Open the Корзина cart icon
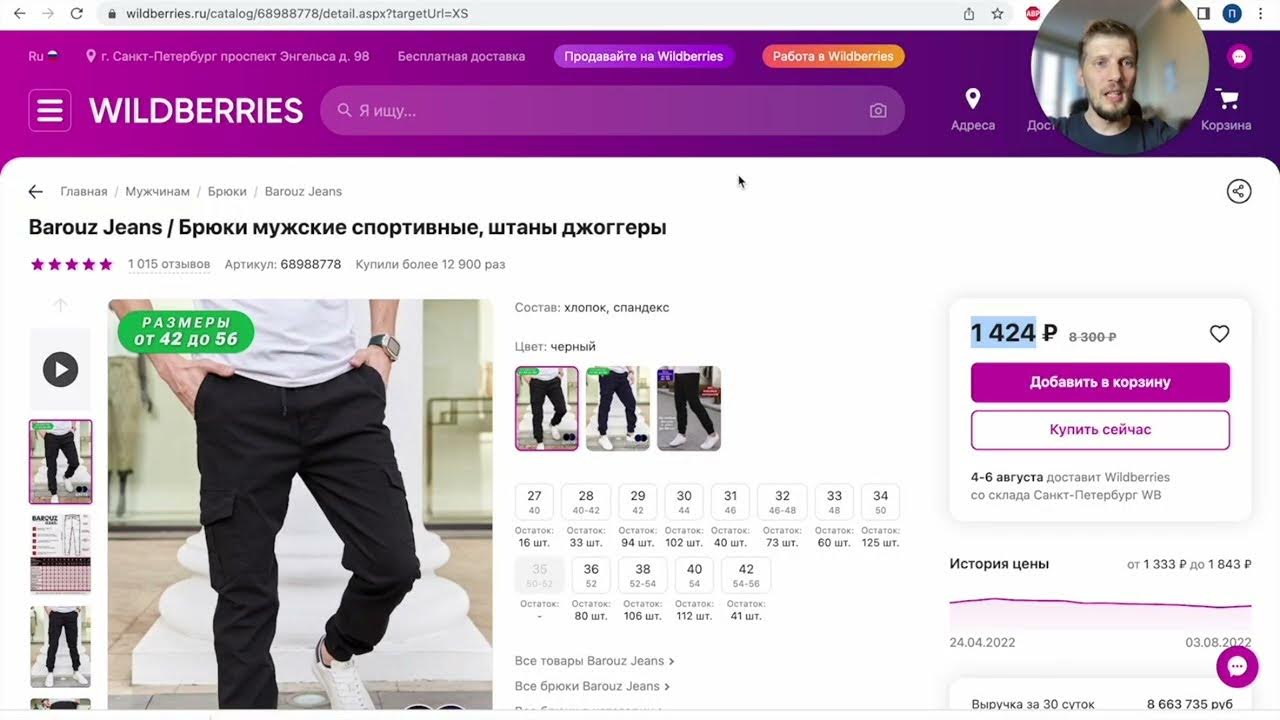 click(x=1227, y=99)
